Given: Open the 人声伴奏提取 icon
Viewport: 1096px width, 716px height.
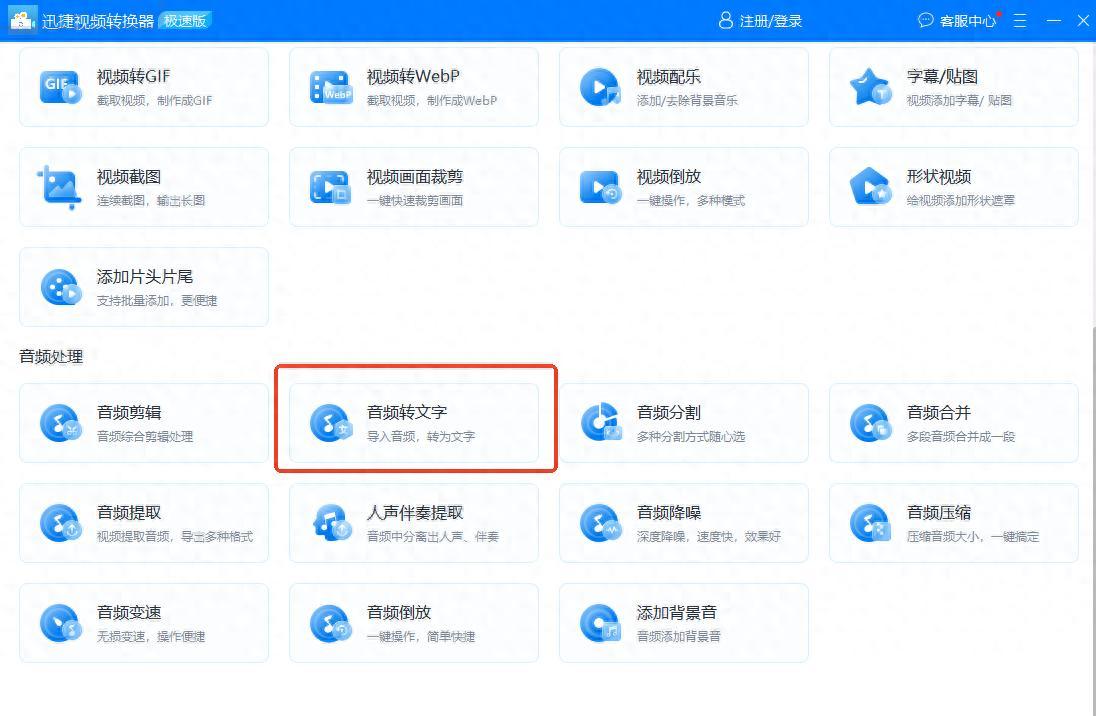Looking at the screenshot, I should (330, 523).
